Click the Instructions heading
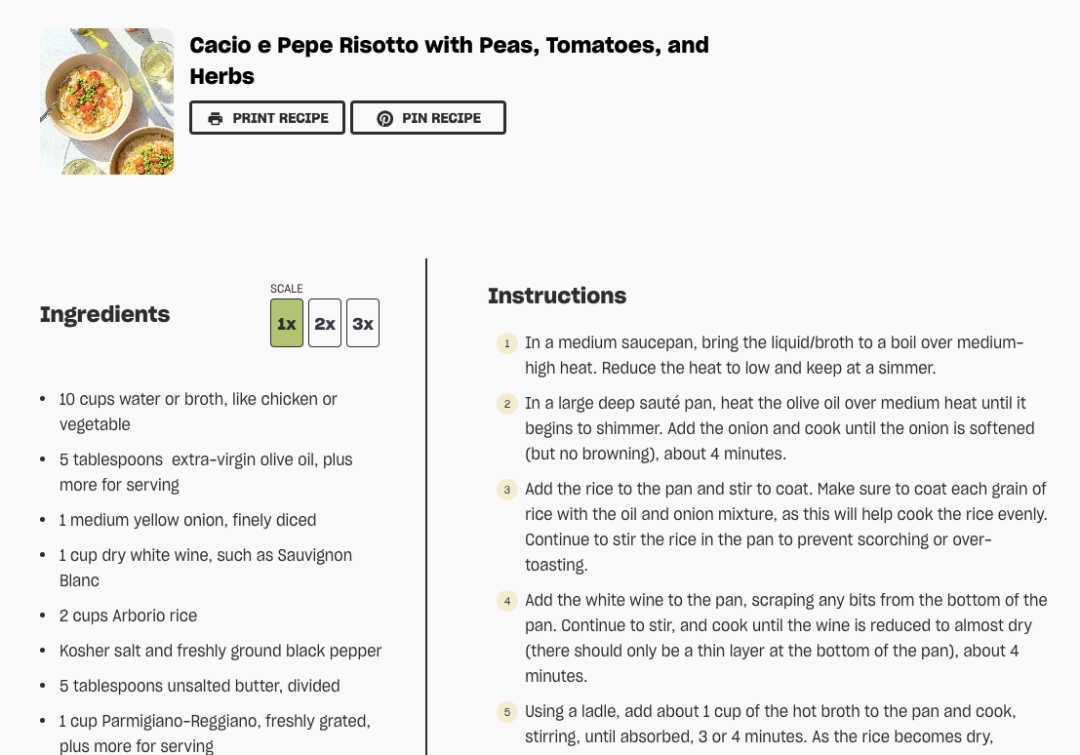 [557, 296]
